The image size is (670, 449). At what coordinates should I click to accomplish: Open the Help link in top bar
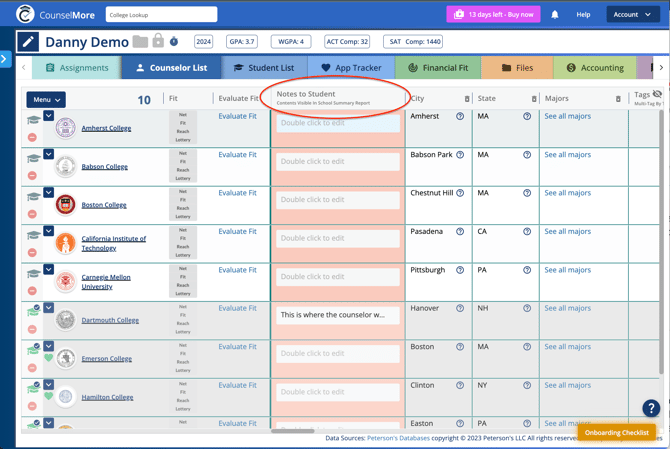[583, 15]
